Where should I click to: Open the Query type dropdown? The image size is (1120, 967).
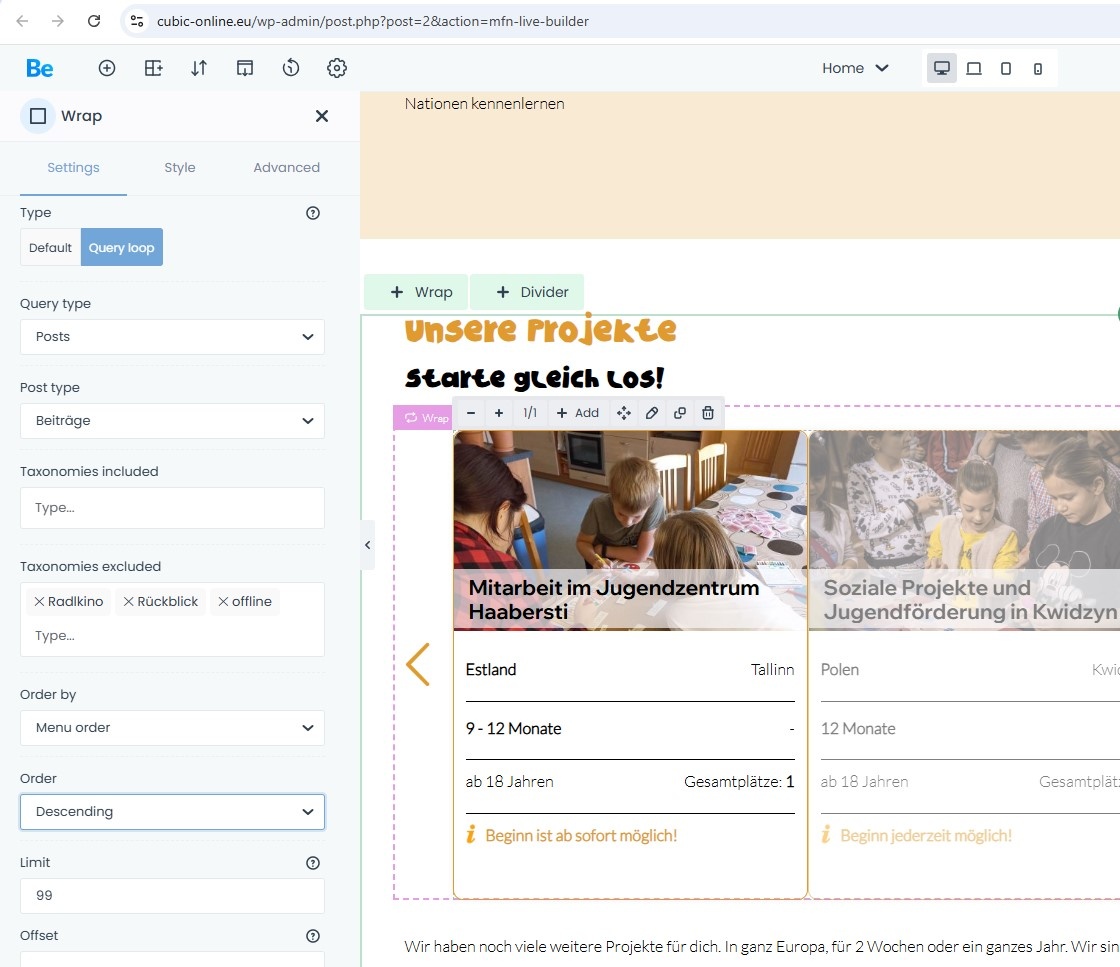172,337
